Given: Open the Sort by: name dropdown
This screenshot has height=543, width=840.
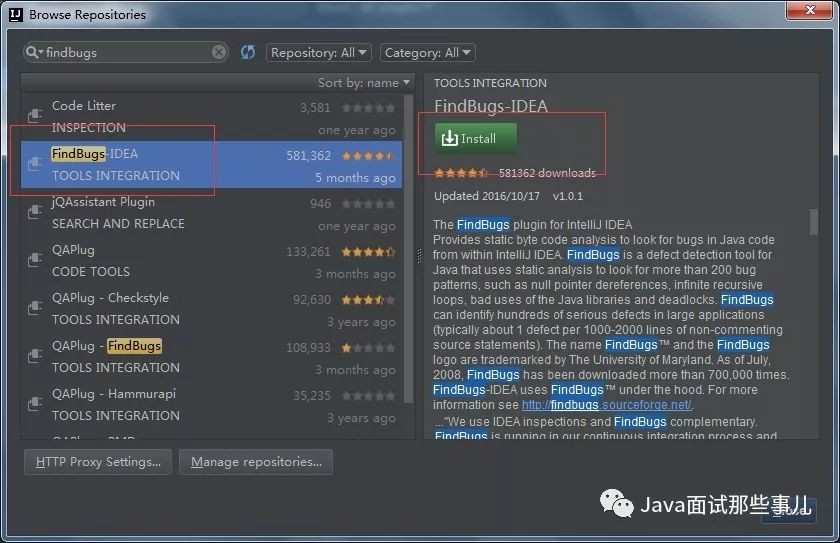Looking at the screenshot, I should (364, 82).
